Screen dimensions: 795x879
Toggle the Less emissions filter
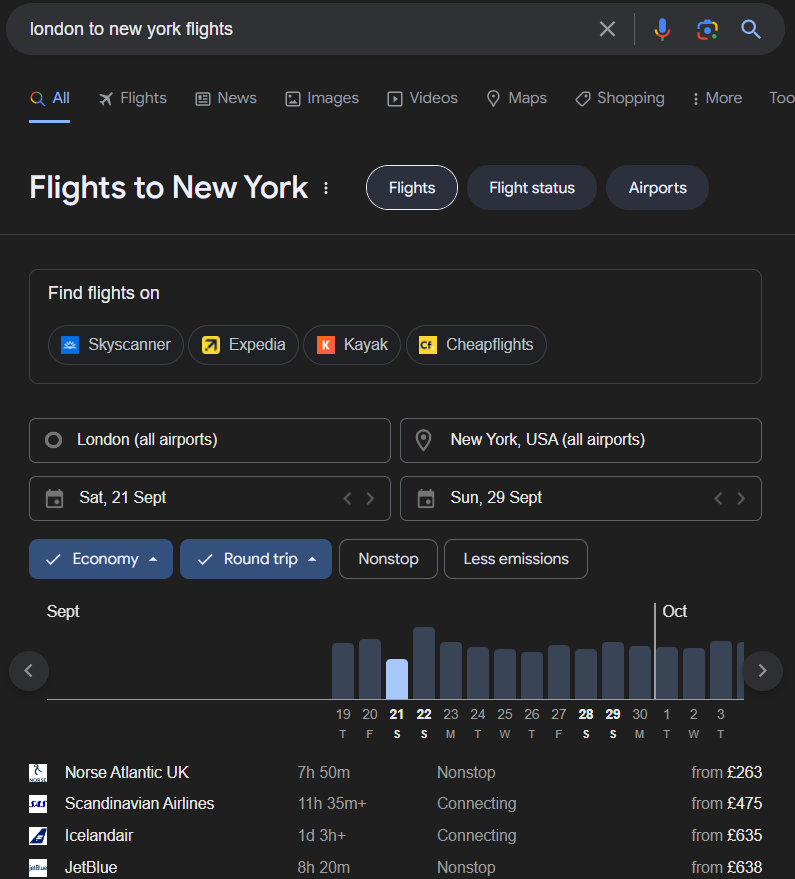pos(515,559)
